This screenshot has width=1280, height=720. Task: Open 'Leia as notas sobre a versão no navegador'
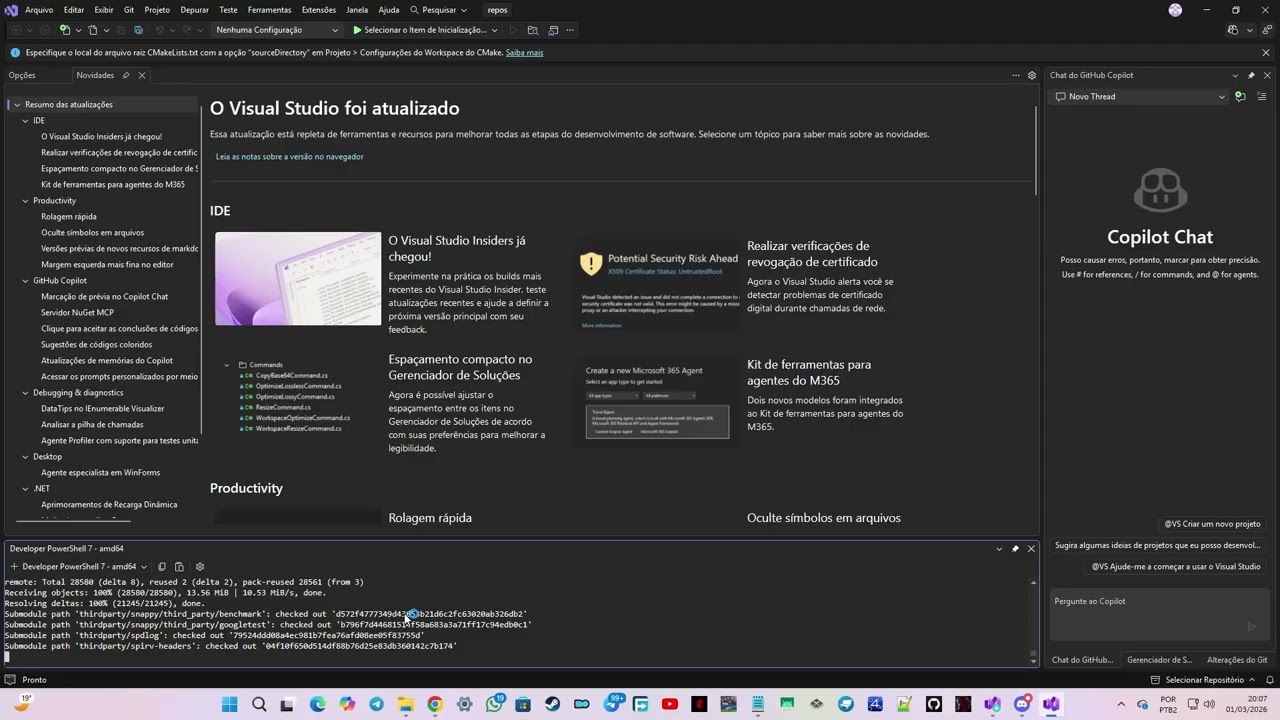click(x=290, y=156)
